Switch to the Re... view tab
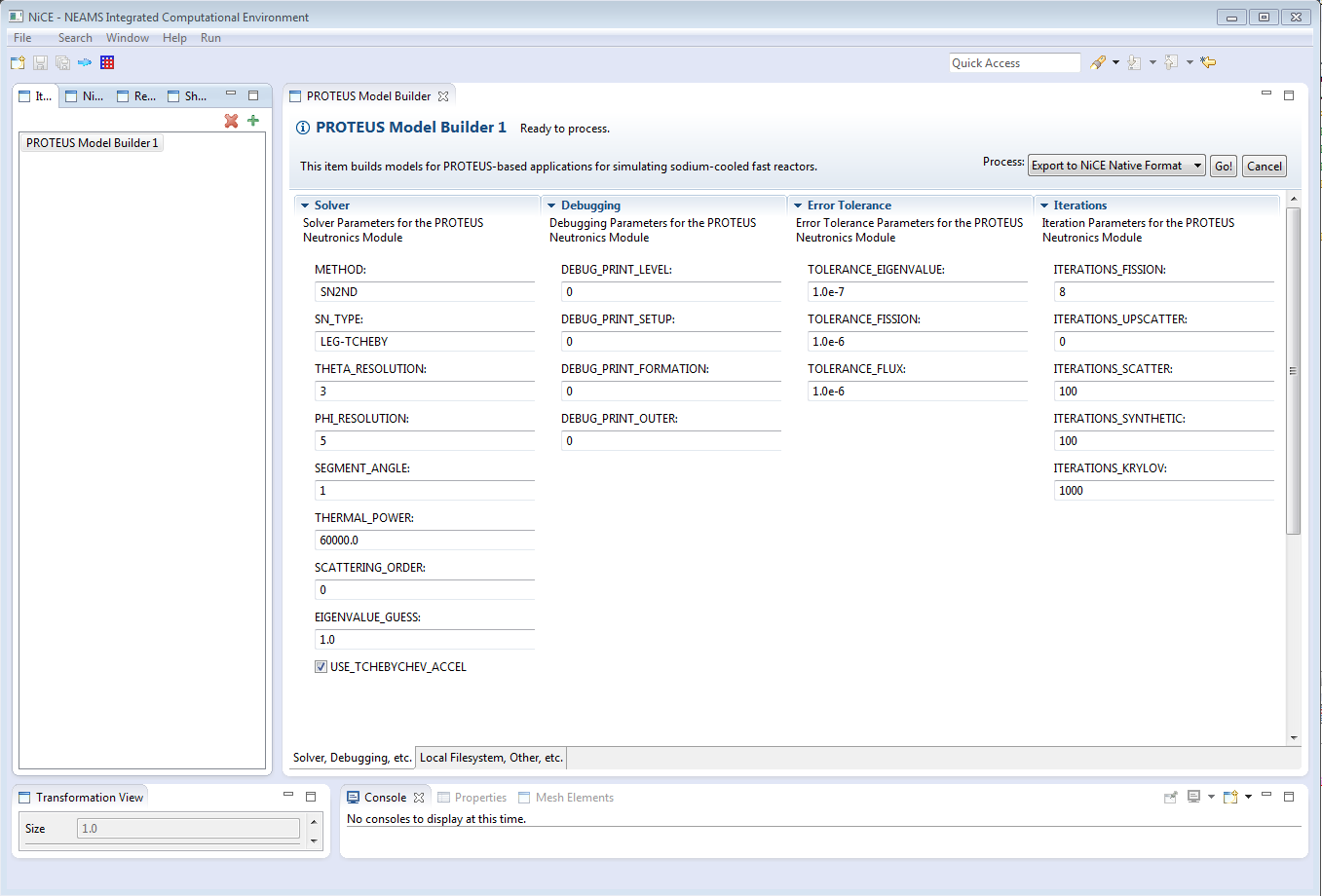Viewport: 1322px width, 896px height. (x=136, y=96)
